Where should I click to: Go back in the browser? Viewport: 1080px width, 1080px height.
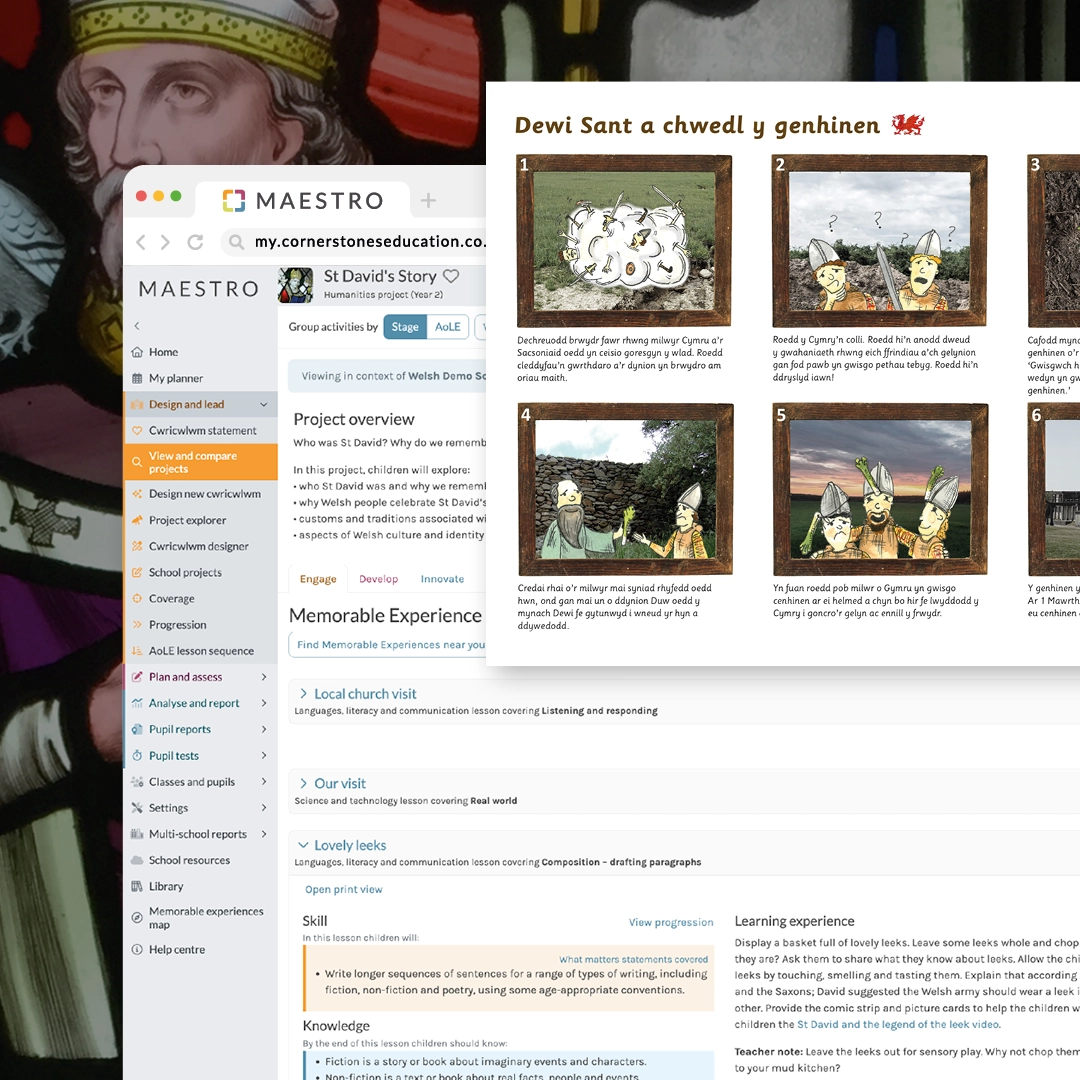tap(141, 242)
